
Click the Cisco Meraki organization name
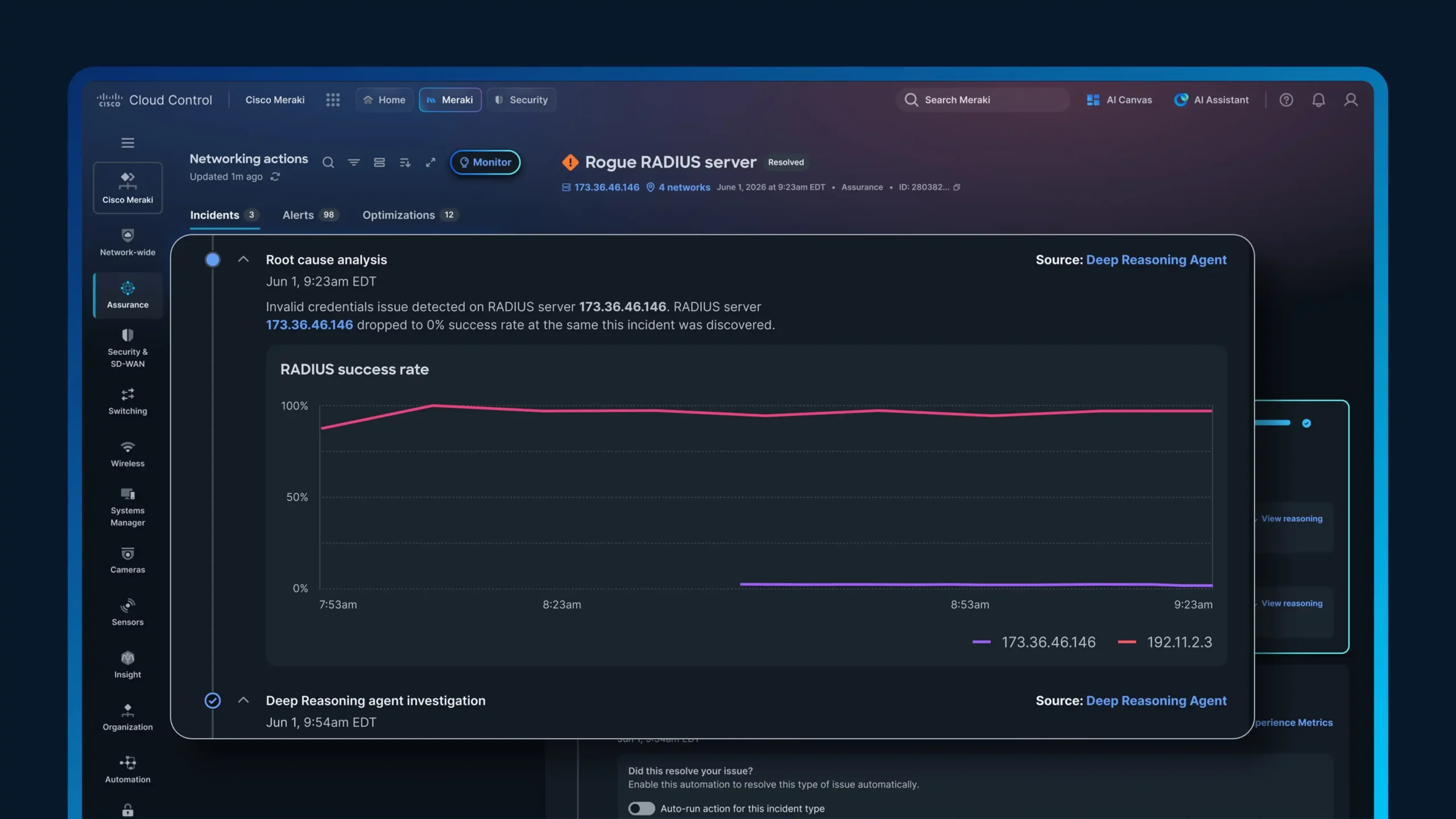[x=275, y=100]
